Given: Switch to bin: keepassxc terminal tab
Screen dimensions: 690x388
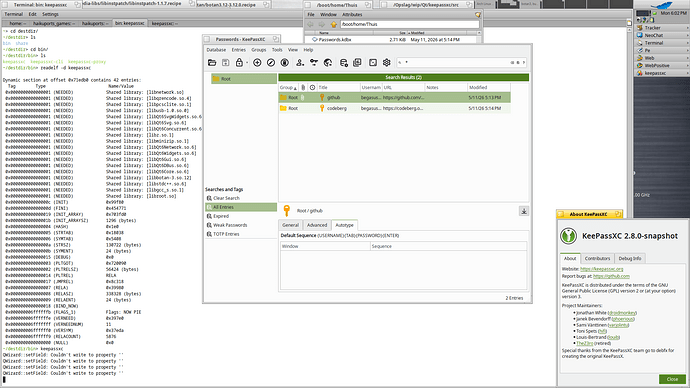Looking at the screenshot, I should [130, 23].
